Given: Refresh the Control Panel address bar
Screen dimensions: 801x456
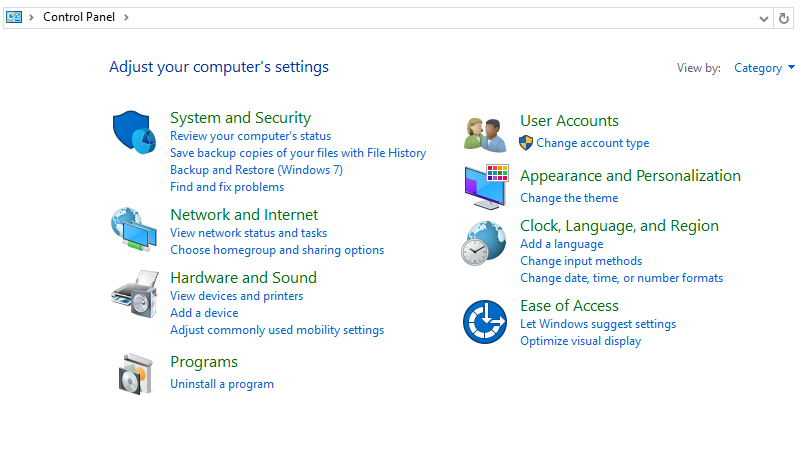Looking at the screenshot, I should 784,18.
